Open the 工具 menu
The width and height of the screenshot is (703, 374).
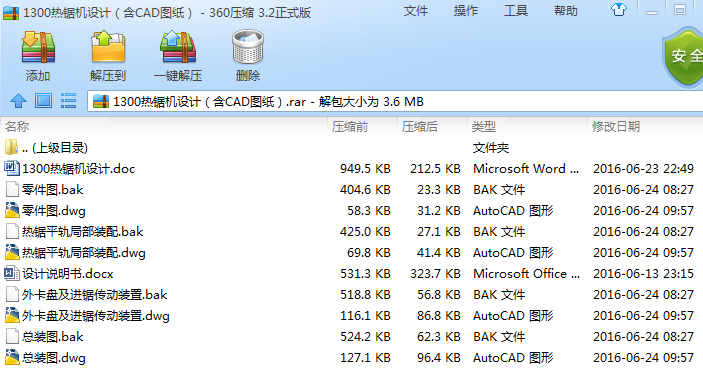point(516,11)
